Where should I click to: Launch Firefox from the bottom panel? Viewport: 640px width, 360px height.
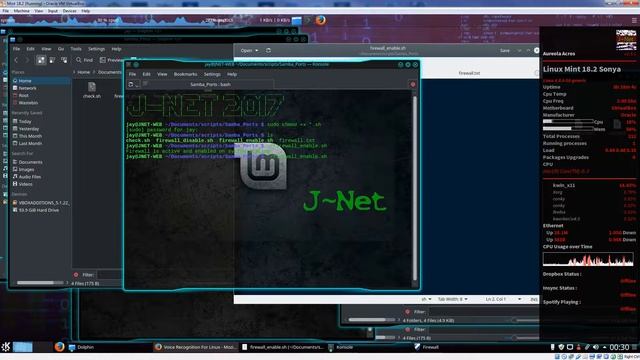tap(60, 347)
